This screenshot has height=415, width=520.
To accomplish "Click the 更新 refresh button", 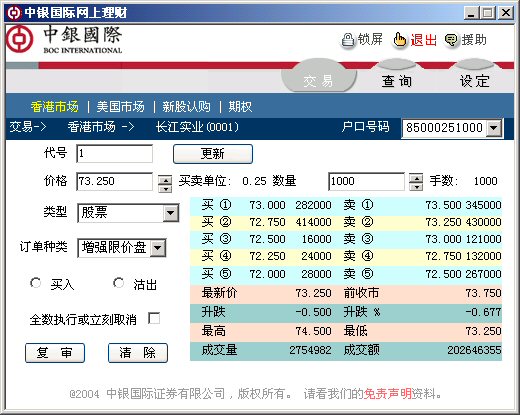I will [213, 154].
